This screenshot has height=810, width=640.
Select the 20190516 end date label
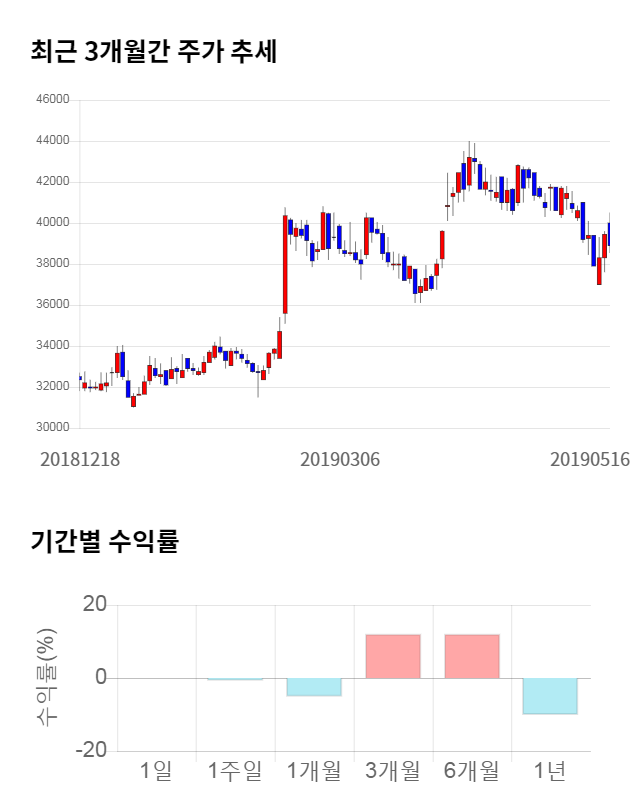(x=590, y=459)
